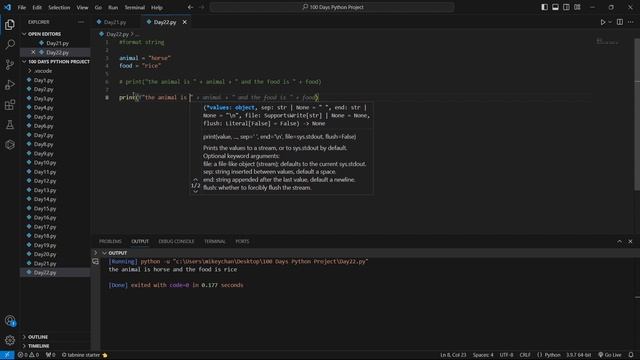Viewport: 640px width, 360px height.
Task: Open the Tabnine hexagon view
Action: pos(10,144)
